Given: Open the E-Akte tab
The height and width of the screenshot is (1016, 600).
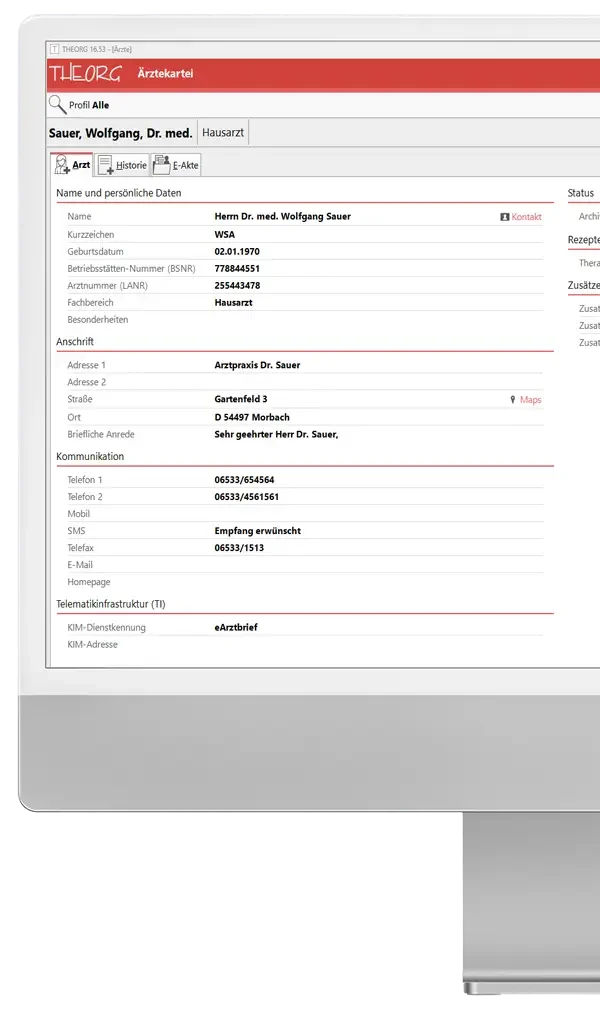Looking at the screenshot, I should click(185, 166).
